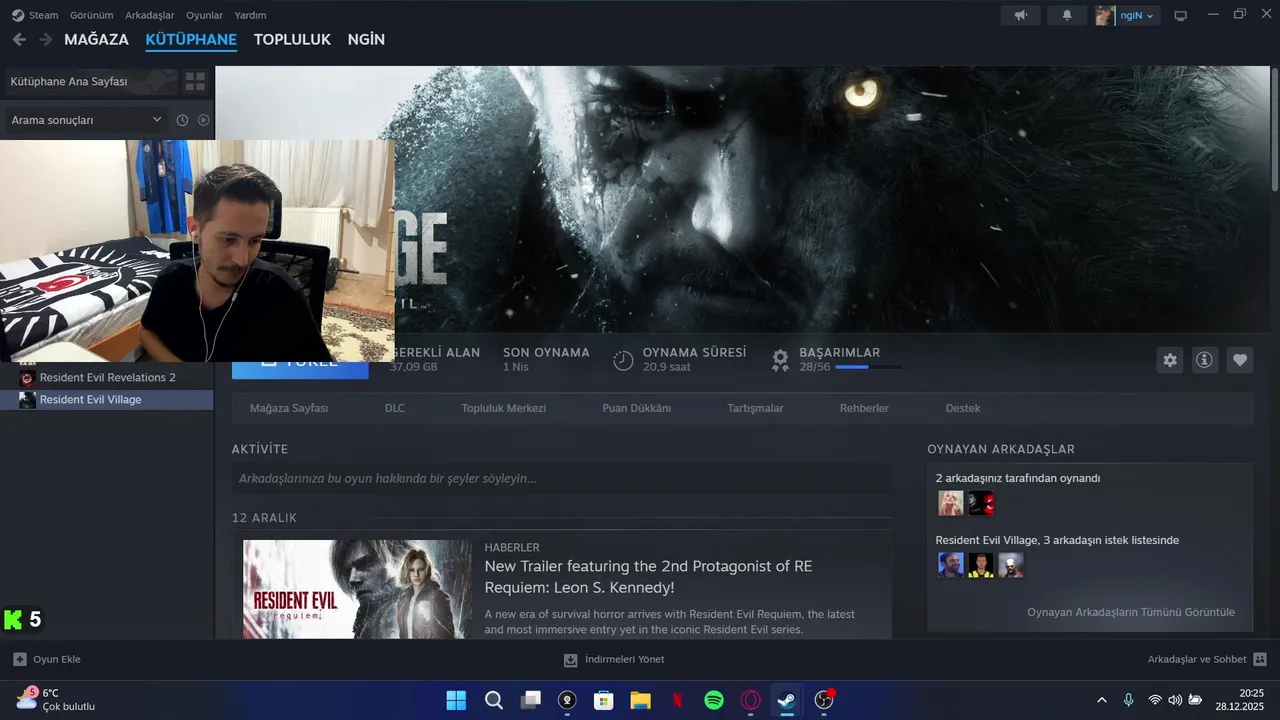Screen dimensions: 1280x720
Task: Switch to the MAĞAZA tab
Action: click(96, 39)
